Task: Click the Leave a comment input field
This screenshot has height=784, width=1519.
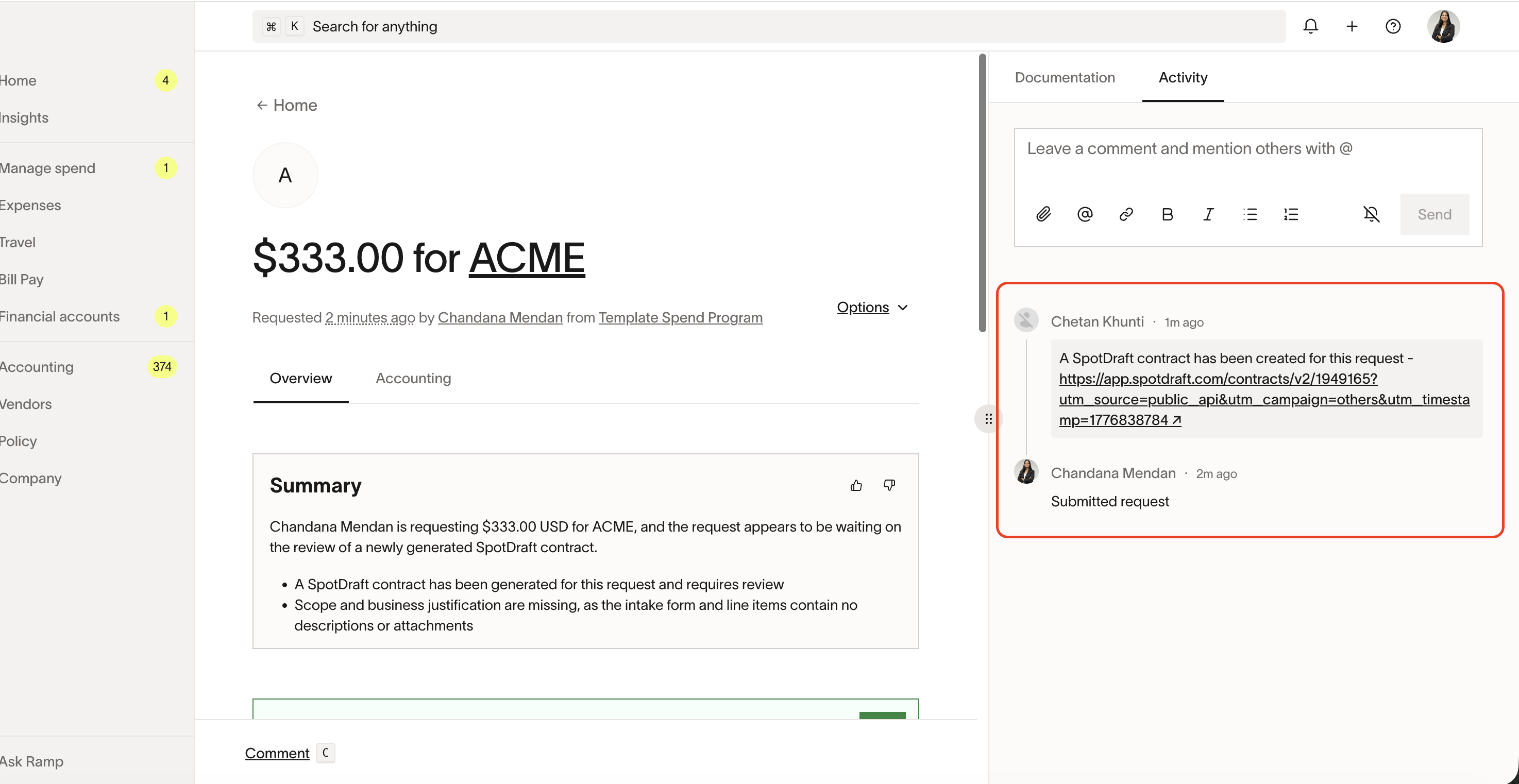Action: click(1247, 159)
